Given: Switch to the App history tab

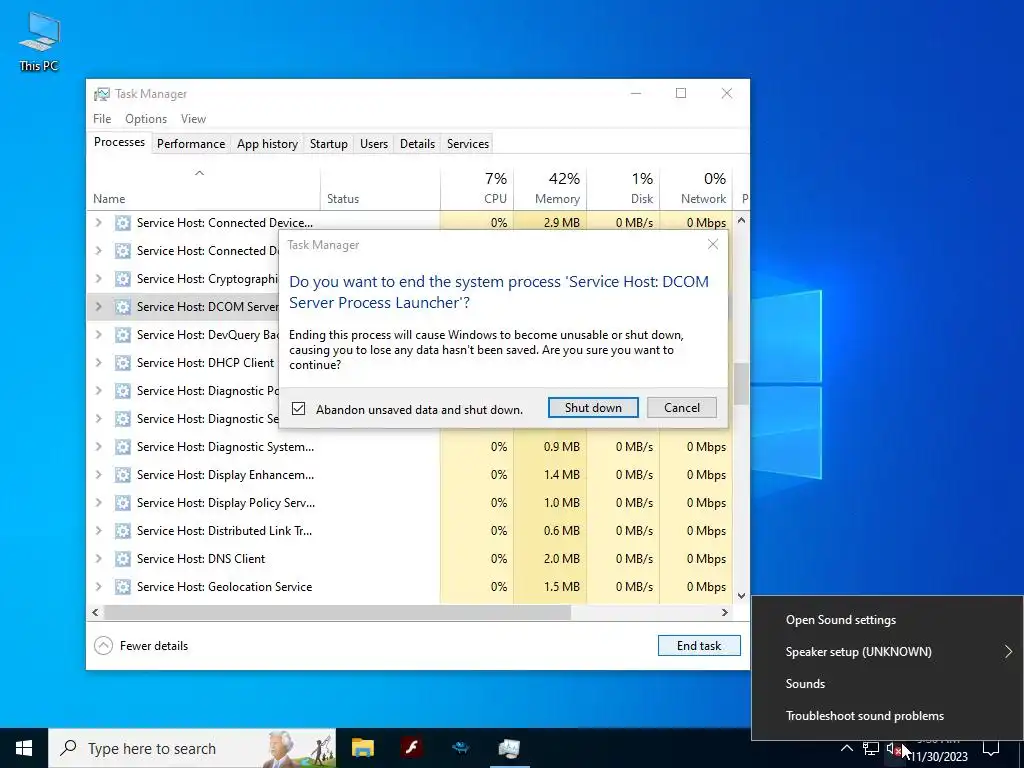Looking at the screenshot, I should (267, 144).
